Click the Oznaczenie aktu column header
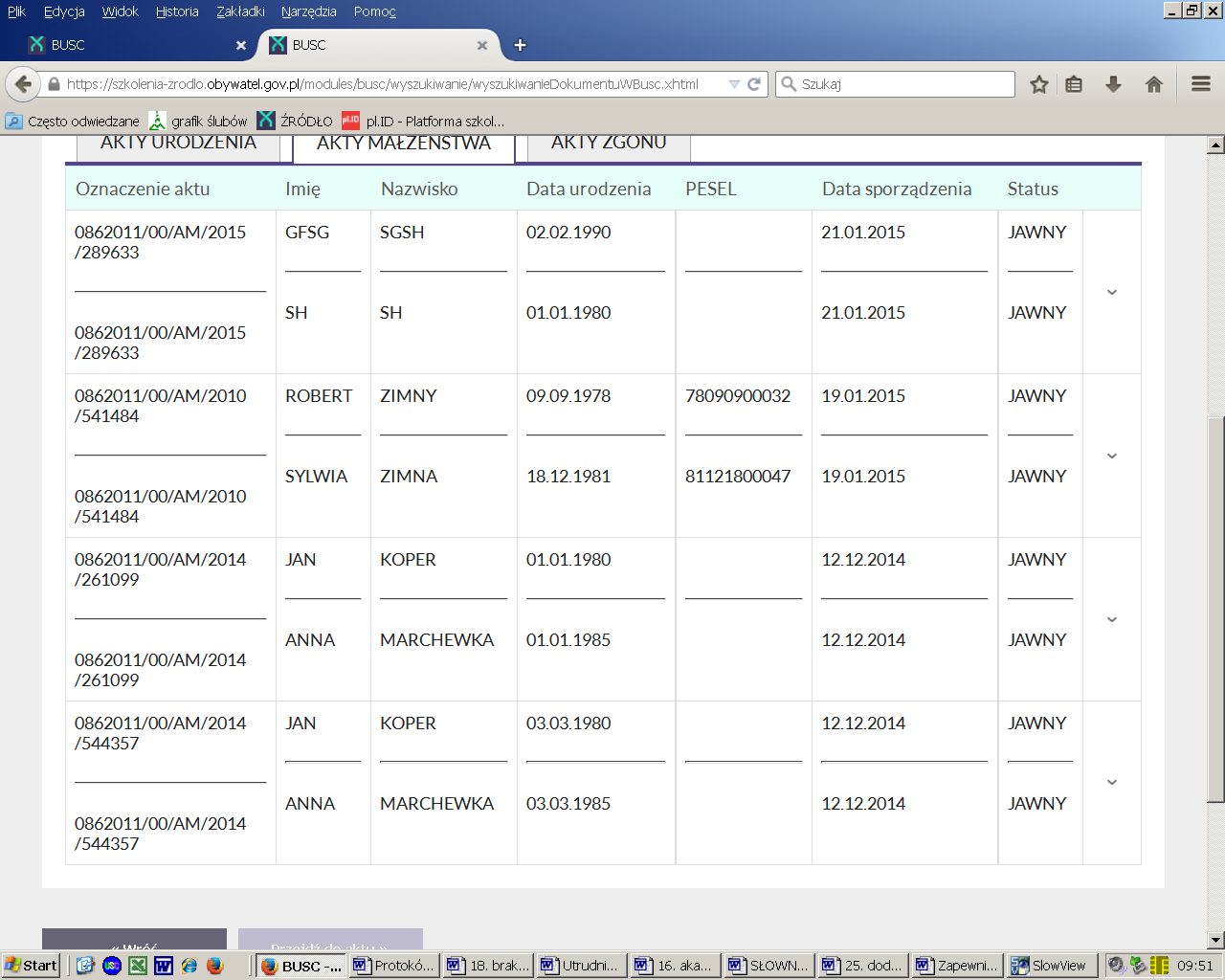Image resolution: width=1225 pixels, height=980 pixels. point(143,189)
